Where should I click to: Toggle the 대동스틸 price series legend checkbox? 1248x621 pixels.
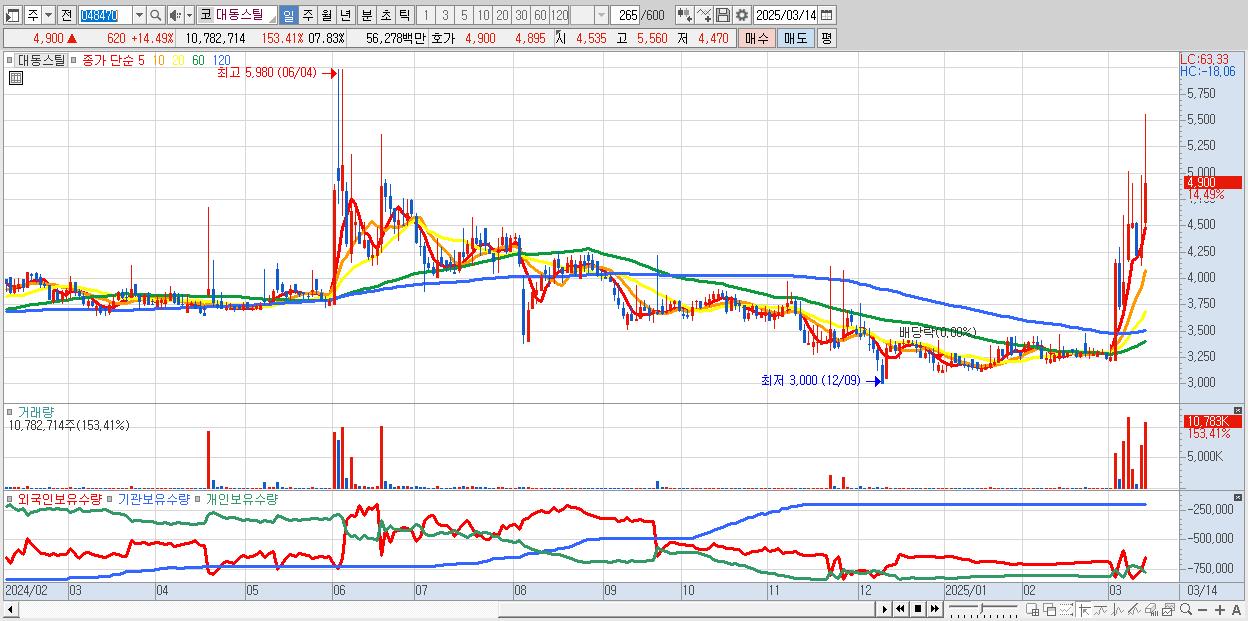point(12,60)
